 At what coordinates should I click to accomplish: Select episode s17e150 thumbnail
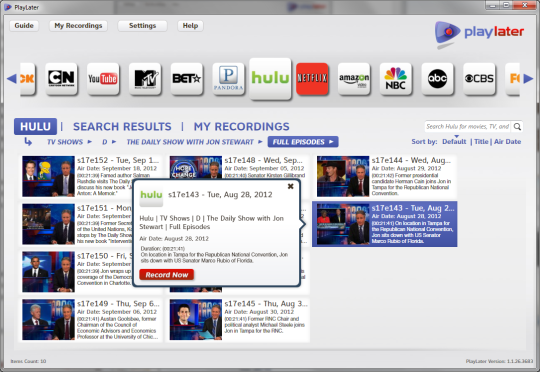pyautogui.click(x=48, y=272)
